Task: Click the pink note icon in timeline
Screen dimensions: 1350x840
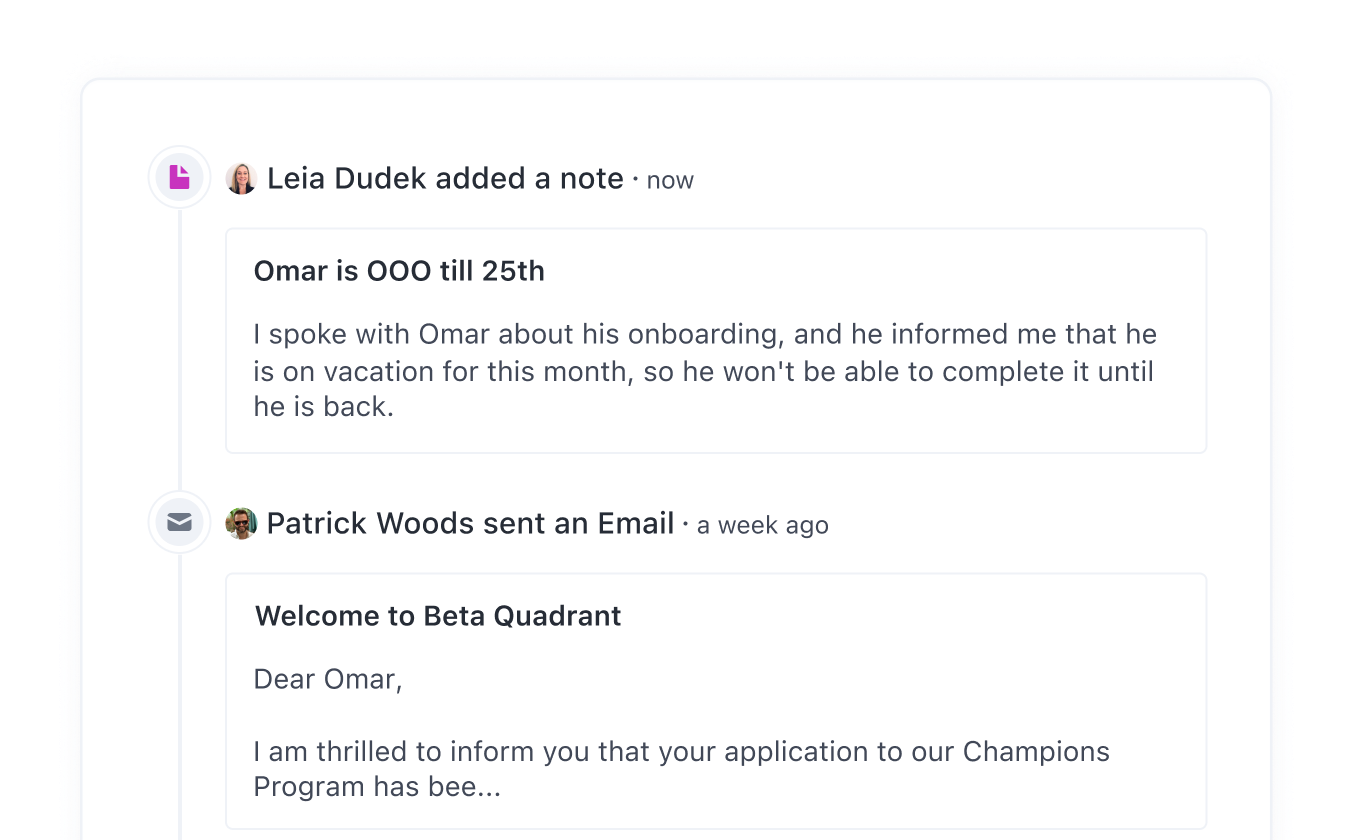Action: click(179, 178)
